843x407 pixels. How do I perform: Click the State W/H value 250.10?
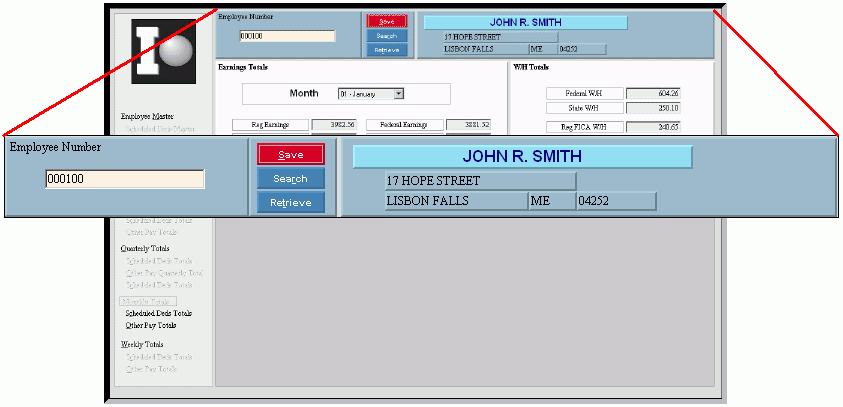(653, 108)
